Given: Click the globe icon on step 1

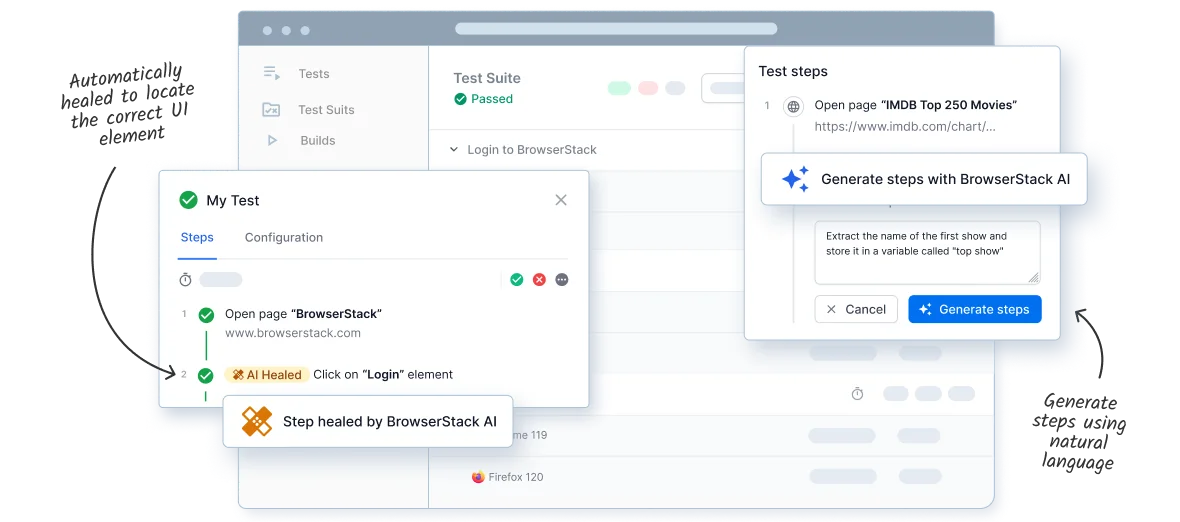Looking at the screenshot, I should [793, 107].
